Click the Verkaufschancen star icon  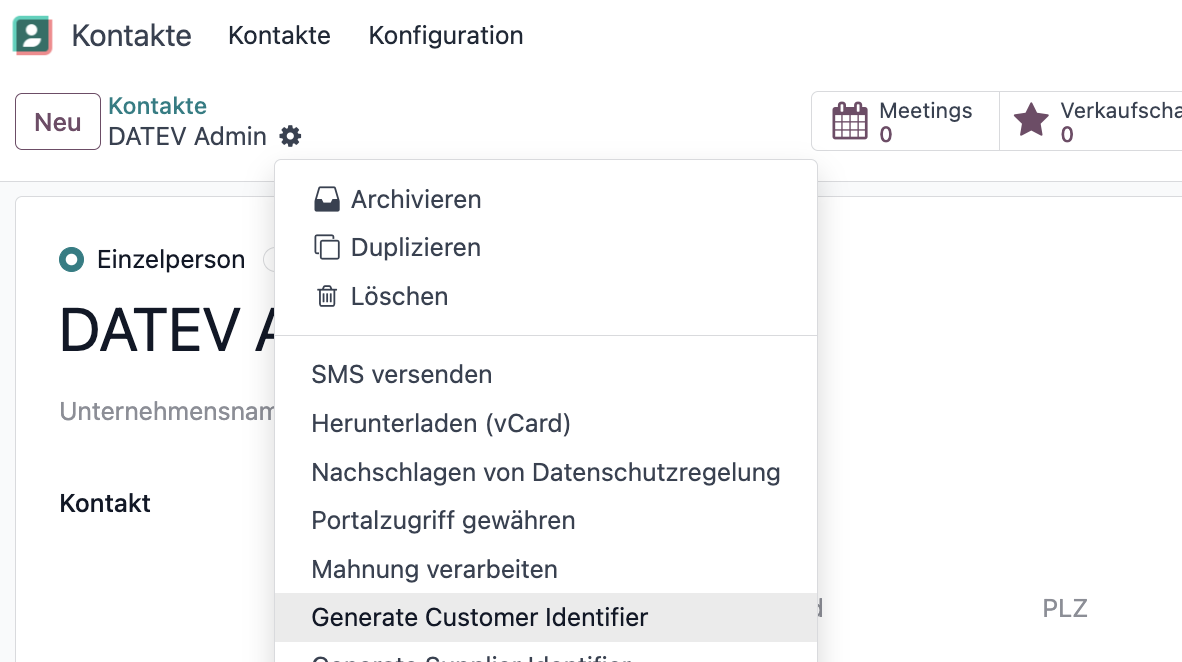click(1030, 121)
